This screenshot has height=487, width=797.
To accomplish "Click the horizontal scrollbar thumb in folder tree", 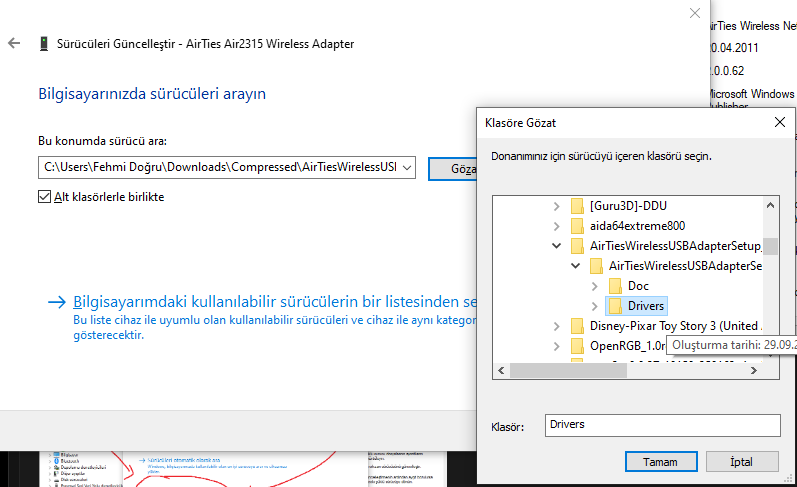I will tap(568, 371).
